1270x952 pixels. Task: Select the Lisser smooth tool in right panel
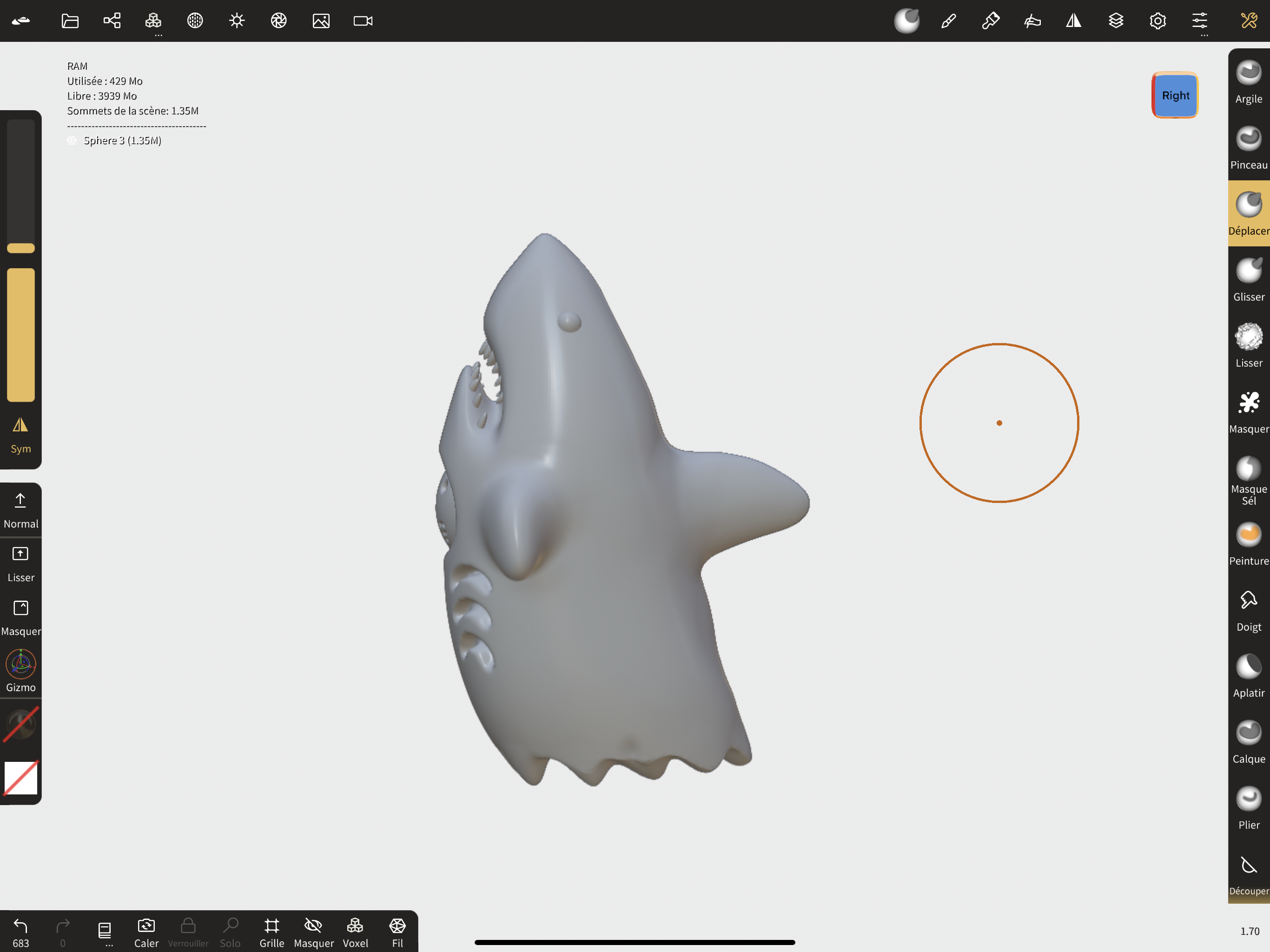coord(1248,346)
